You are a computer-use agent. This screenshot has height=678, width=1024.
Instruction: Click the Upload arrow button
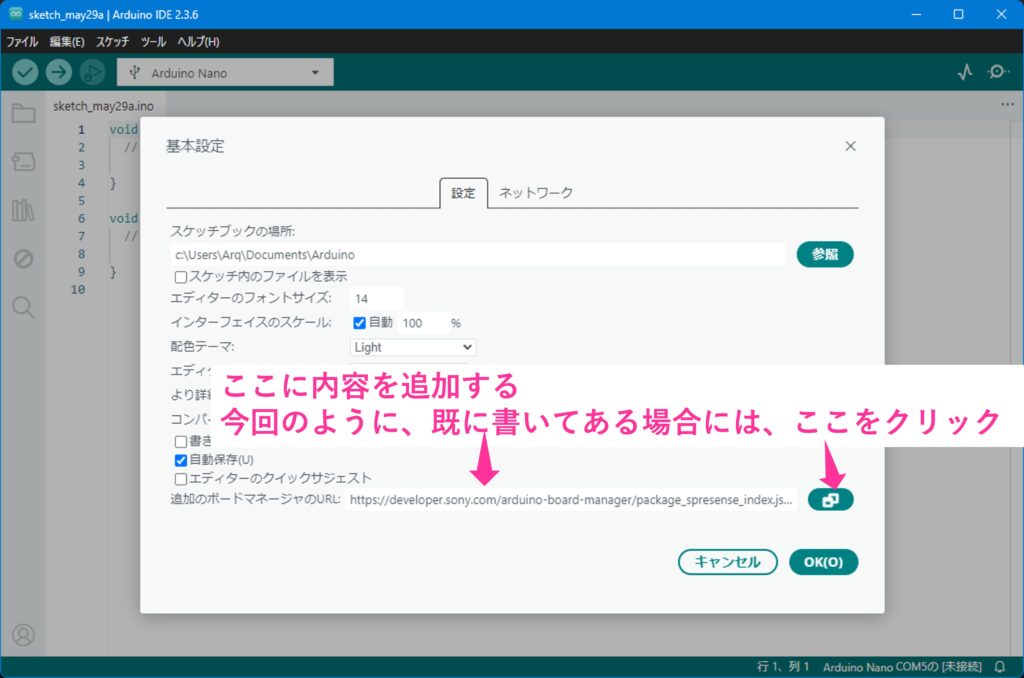coord(59,72)
